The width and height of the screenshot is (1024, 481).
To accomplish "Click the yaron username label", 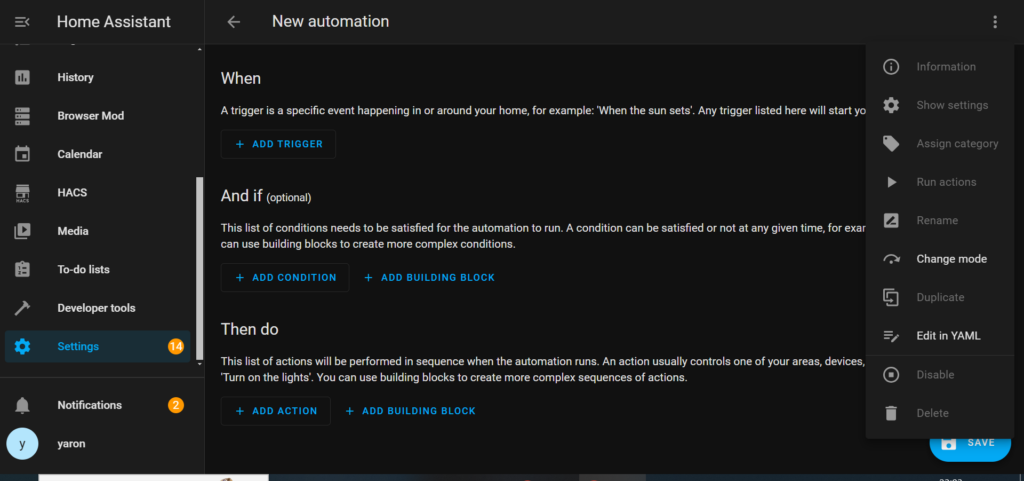I will click(x=71, y=444).
